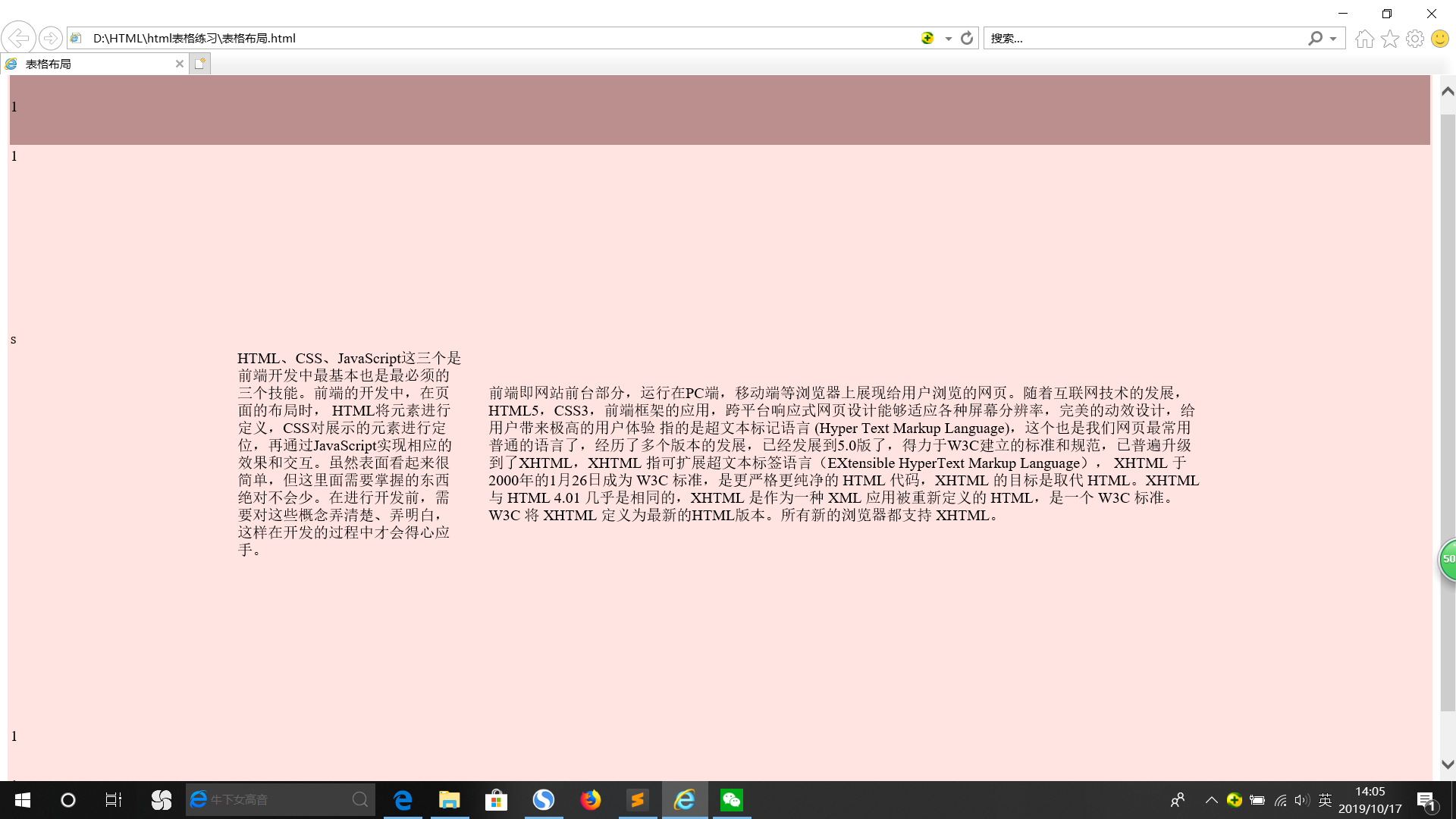1456x819 pixels.
Task: Open the Tools gear icon
Action: pos(1414,39)
